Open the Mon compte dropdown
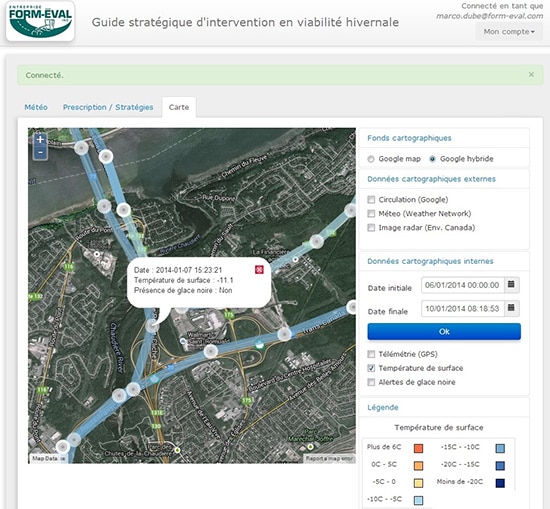The width and height of the screenshot is (550, 509). tap(509, 32)
